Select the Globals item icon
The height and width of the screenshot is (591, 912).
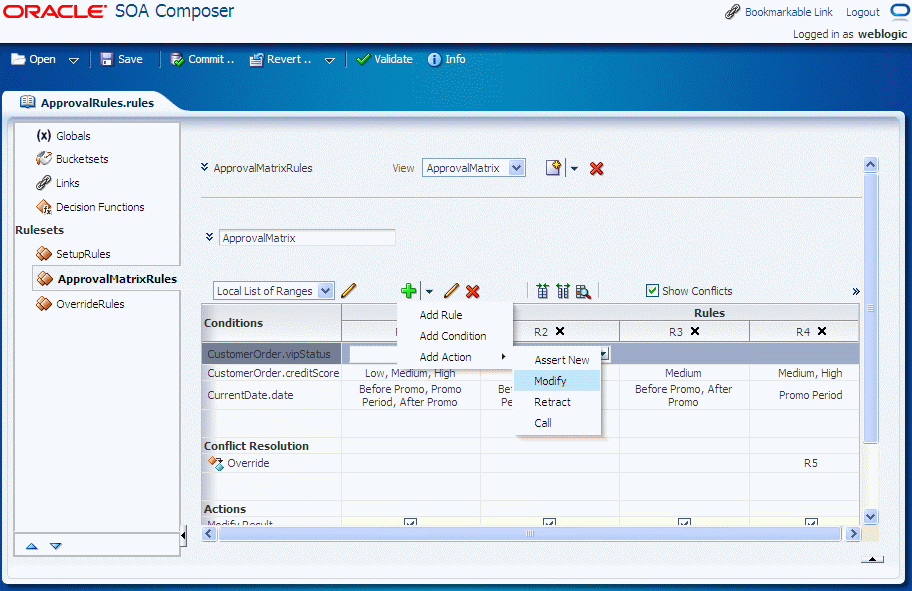[44, 136]
